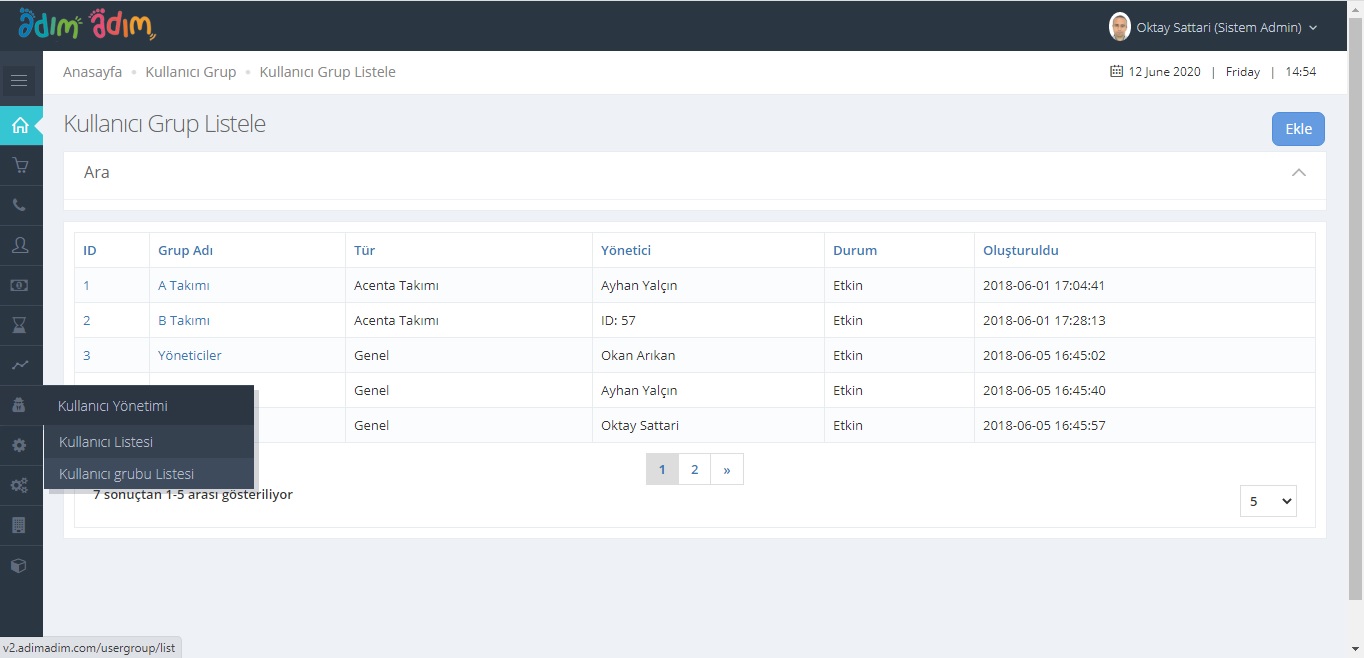Open the shopping cart sidebar section
The image size is (1364, 658).
[20, 166]
